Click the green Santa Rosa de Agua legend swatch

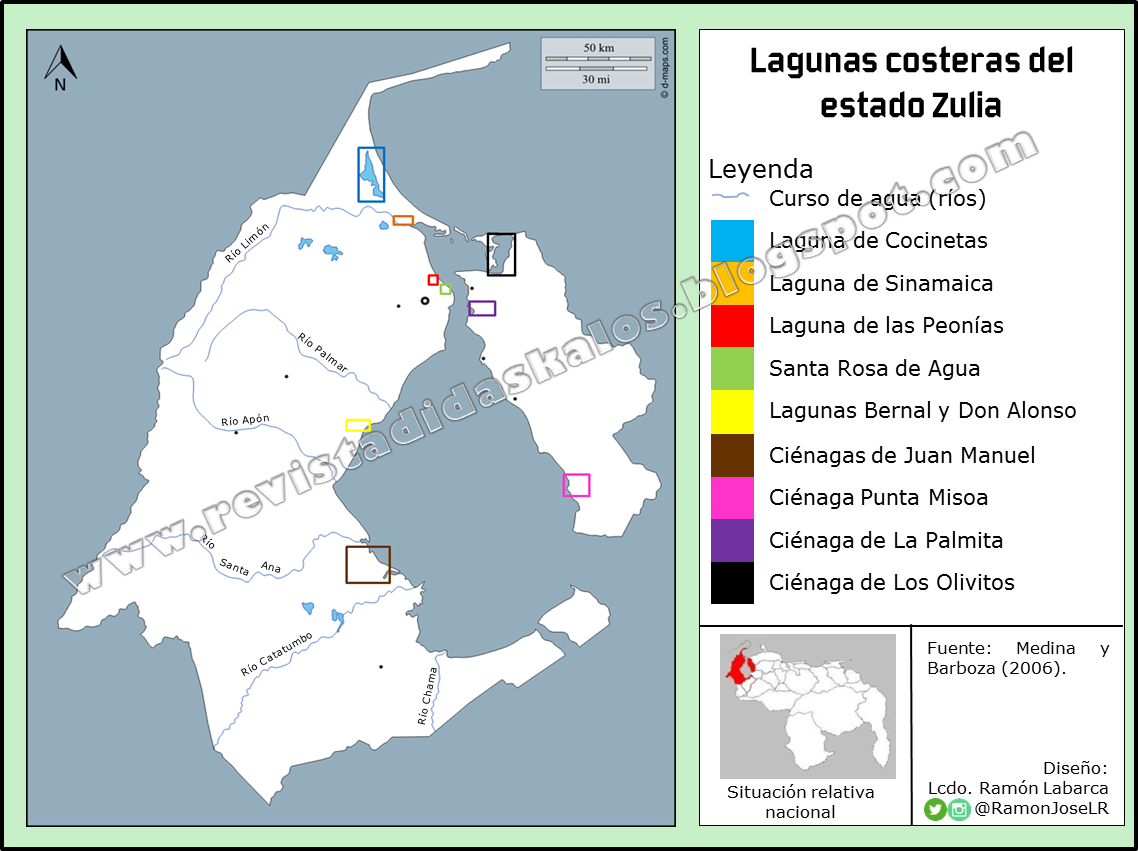(x=731, y=368)
